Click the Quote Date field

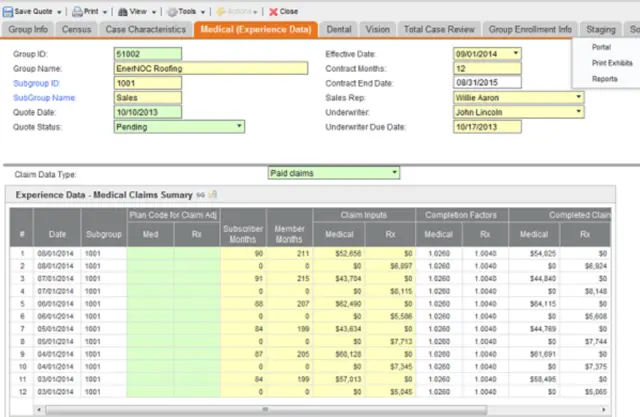[148, 112]
